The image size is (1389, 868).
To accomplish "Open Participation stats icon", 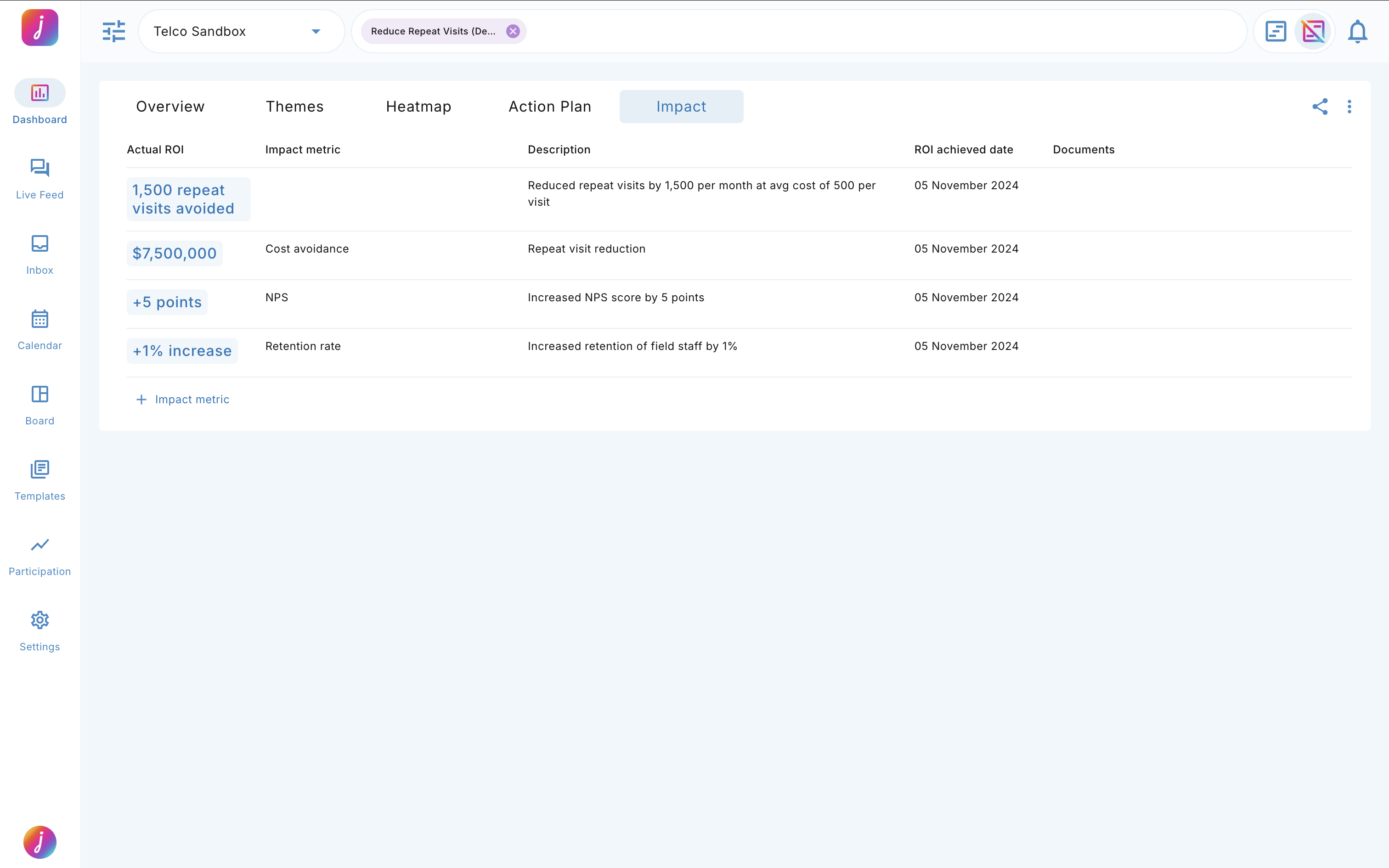I will 40,555.
